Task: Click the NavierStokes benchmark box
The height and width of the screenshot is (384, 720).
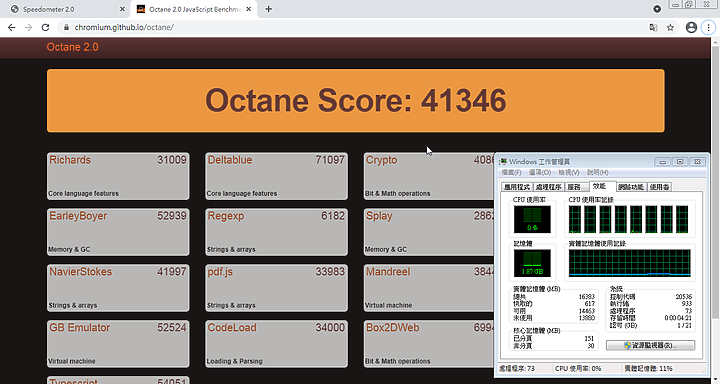Action: (x=118, y=288)
